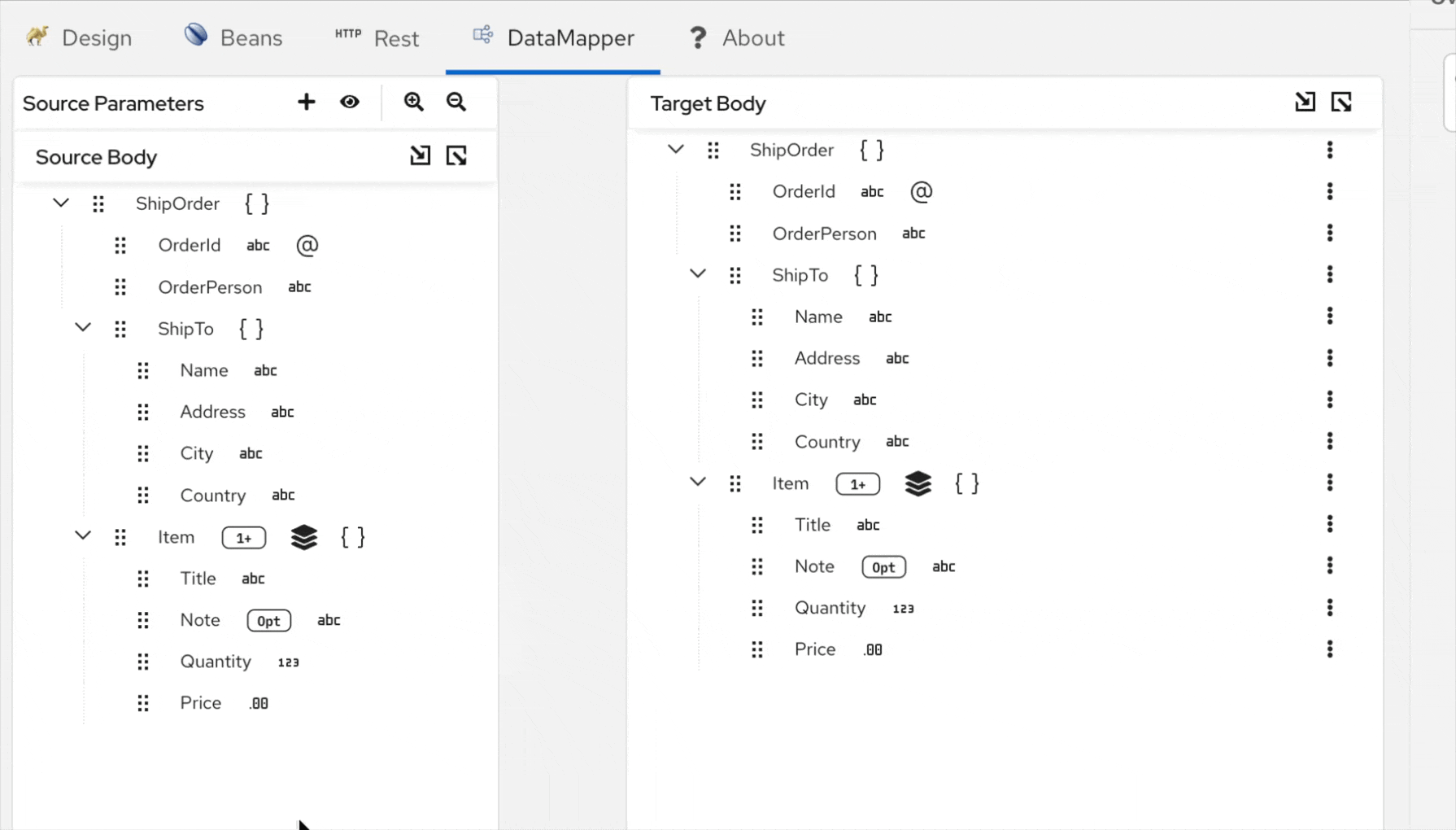Screen dimensions: 1456x830
Task: Open actions menu for target Quantity
Action: tap(1330, 607)
